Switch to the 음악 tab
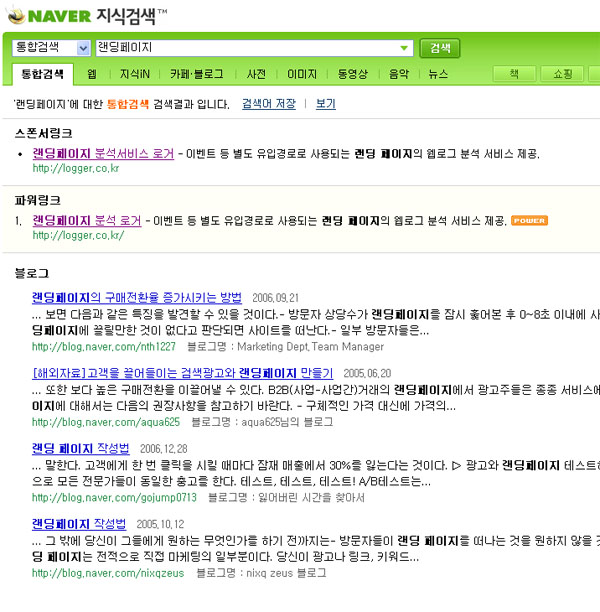This screenshot has height=612, width=600. click(x=399, y=74)
